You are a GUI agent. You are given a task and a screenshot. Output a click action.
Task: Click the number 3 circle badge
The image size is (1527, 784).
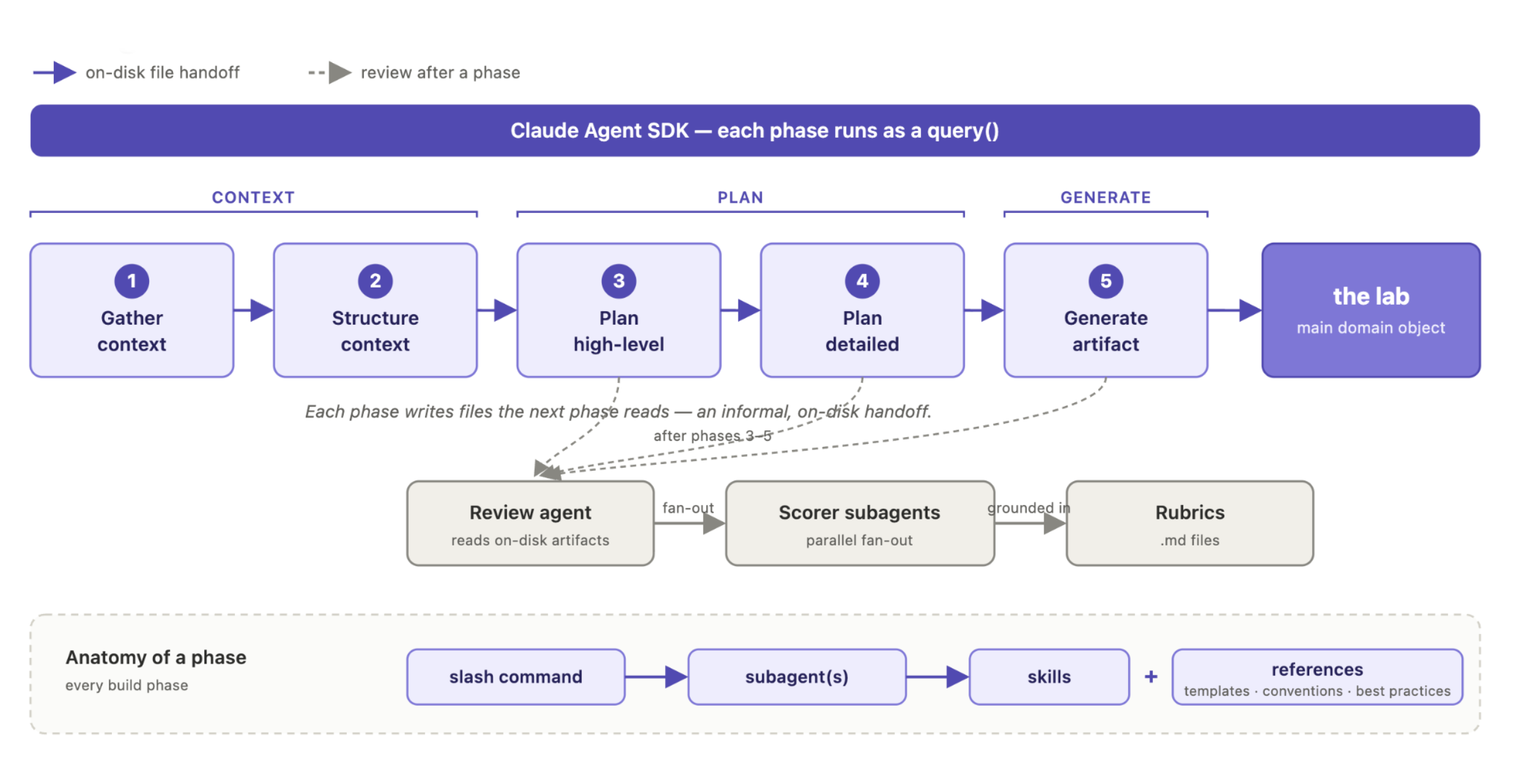619,281
